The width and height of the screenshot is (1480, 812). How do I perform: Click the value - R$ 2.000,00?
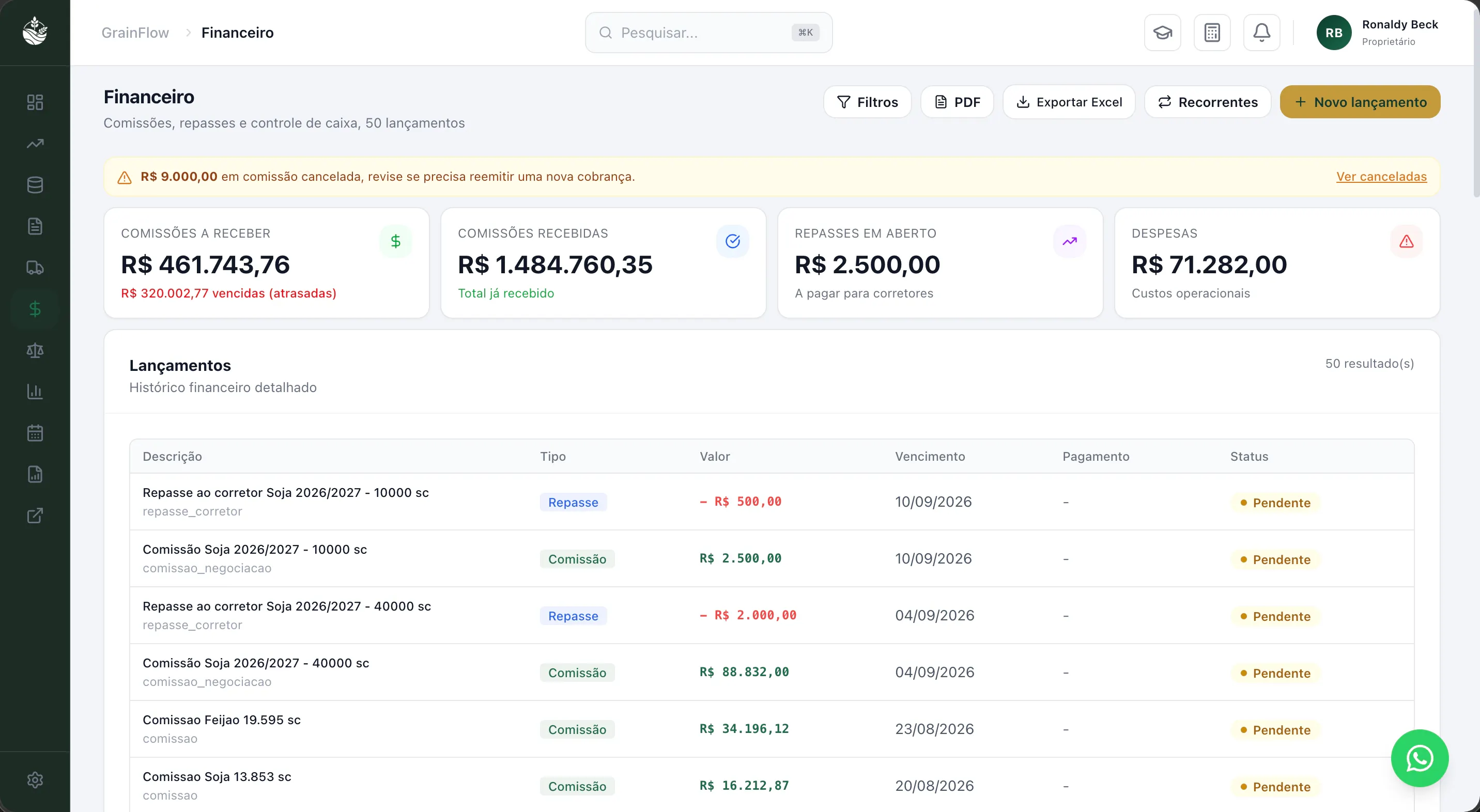click(x=747, y=615)
